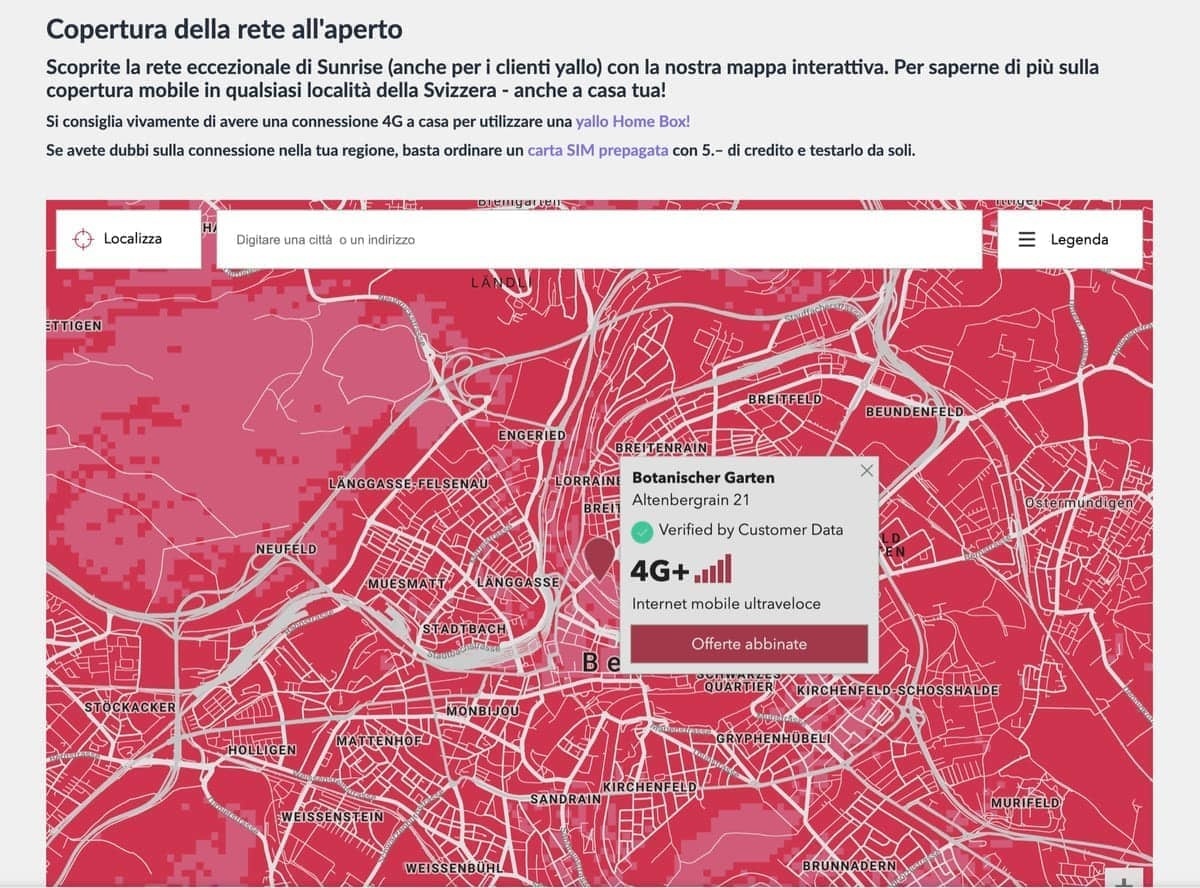
Task: Open the yallo Home Box! link
Action: [x=633, y=121]
